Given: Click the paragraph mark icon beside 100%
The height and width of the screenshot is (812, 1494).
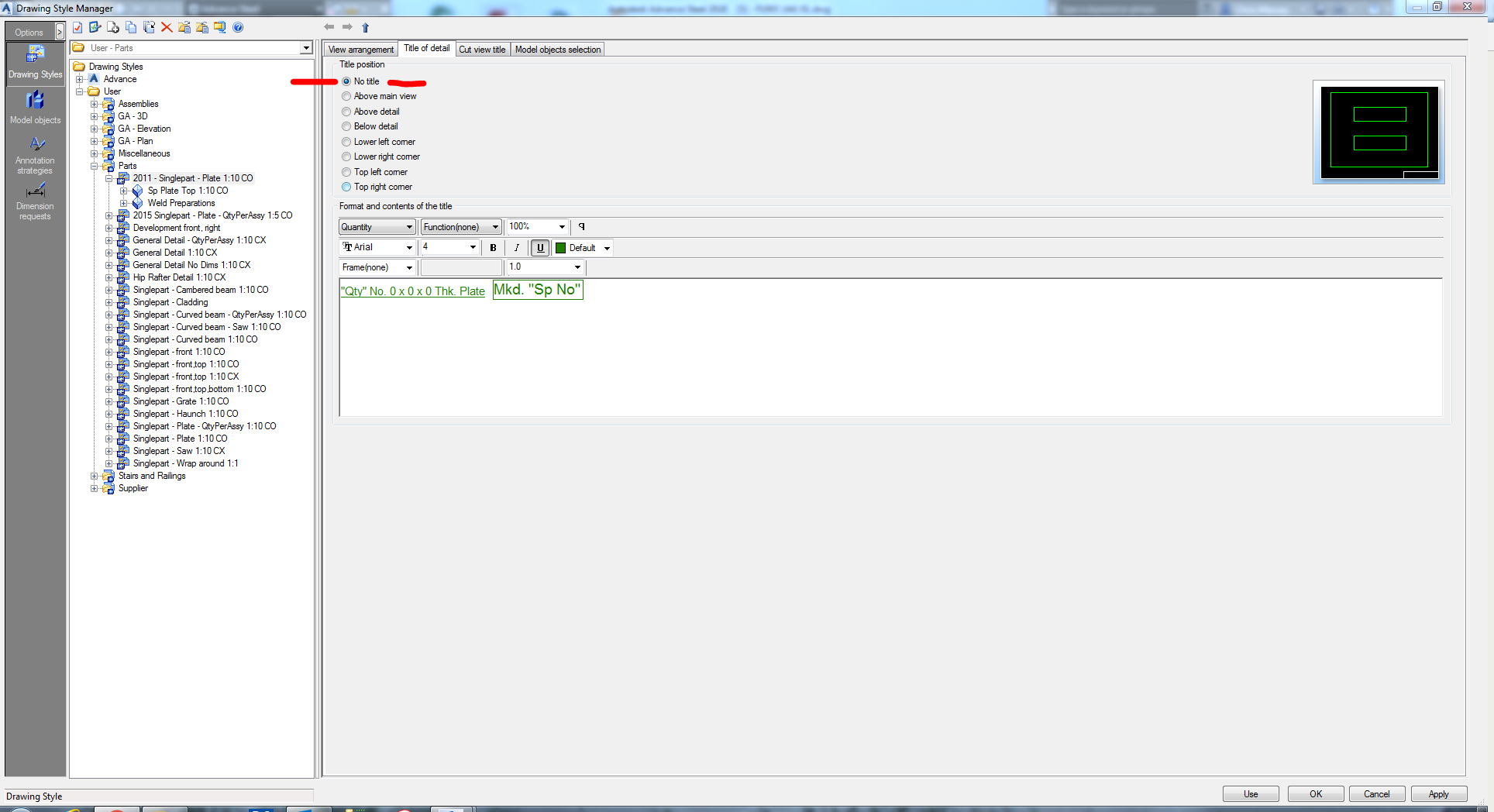Looking at the screenshot, I should (581, 227).
